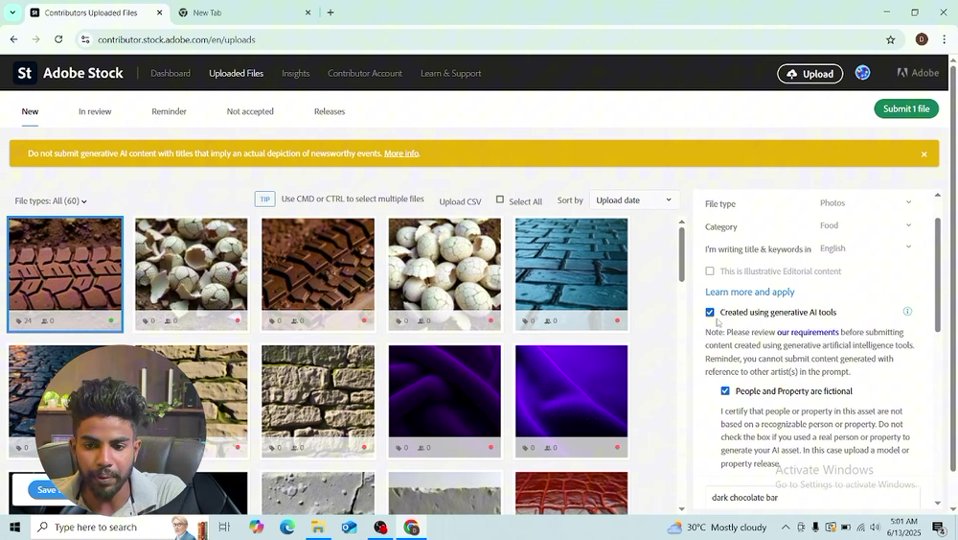Open the globe language selector icon
The width and height of the screenshot is (958, 540).
(x=863, y=73)
